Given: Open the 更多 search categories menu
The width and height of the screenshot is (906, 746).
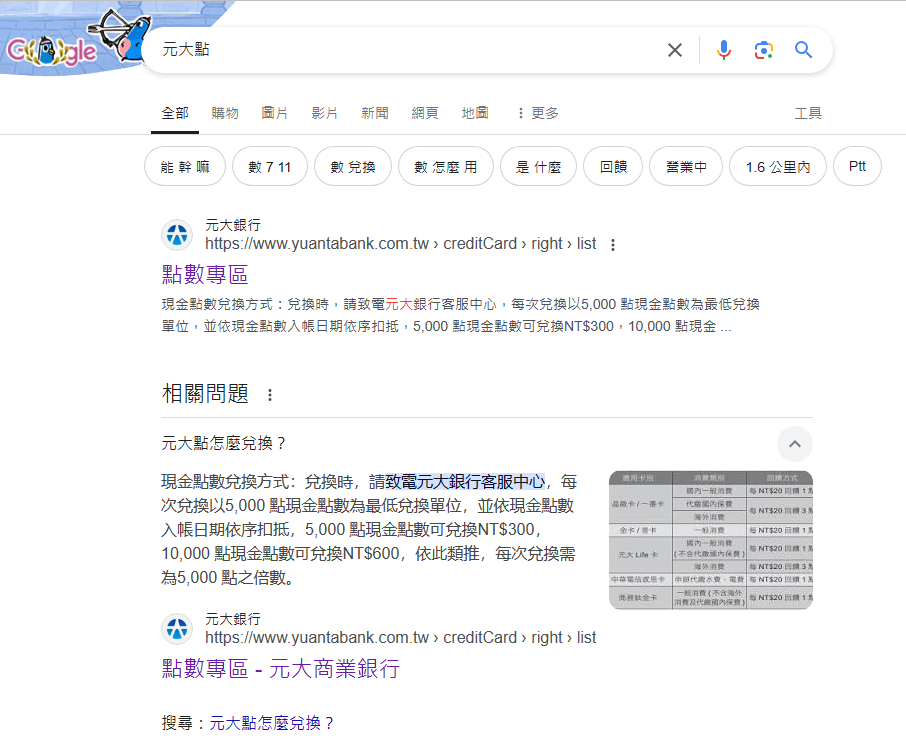Looking at the screenshot, I should coord(537,113).
